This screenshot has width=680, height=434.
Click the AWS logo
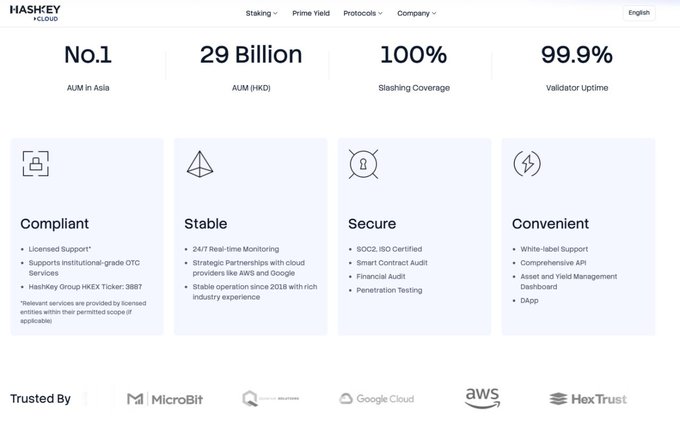(x=482, y=398)
